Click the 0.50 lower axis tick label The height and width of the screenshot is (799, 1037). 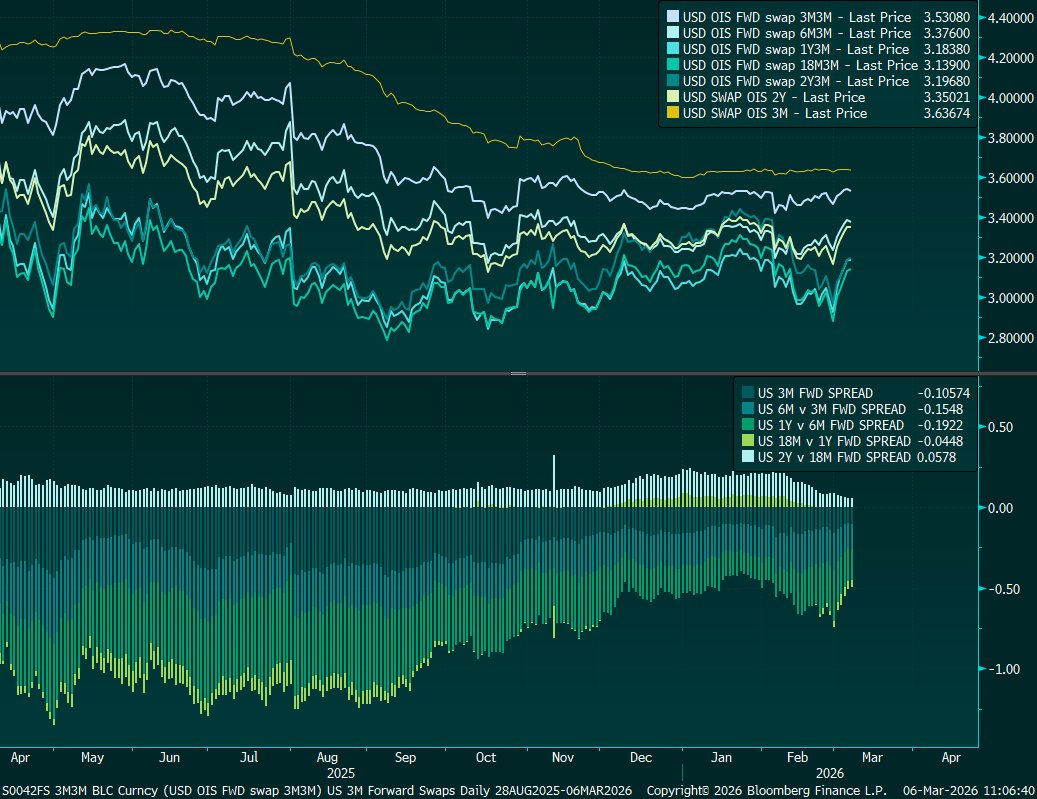point(1001,427)
